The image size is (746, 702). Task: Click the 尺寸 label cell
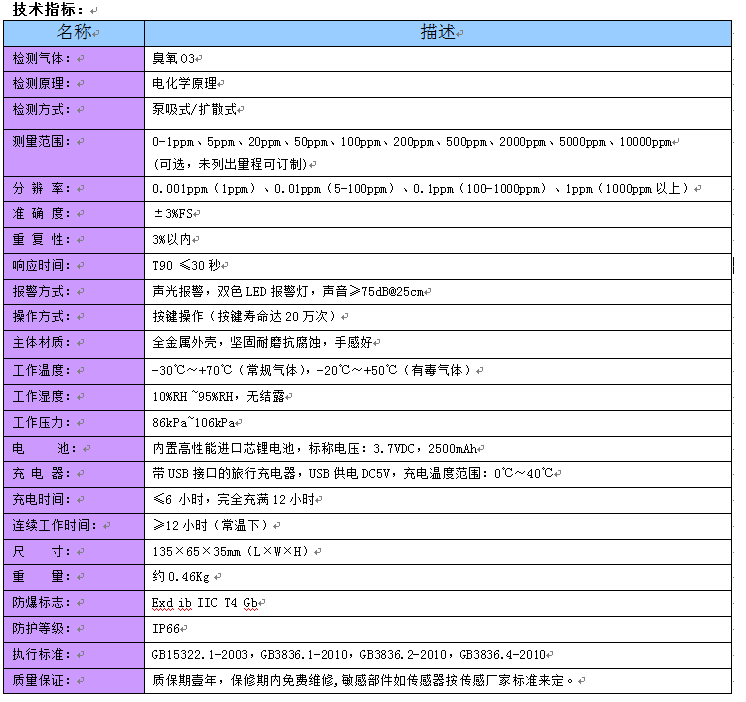coord(74,552)
